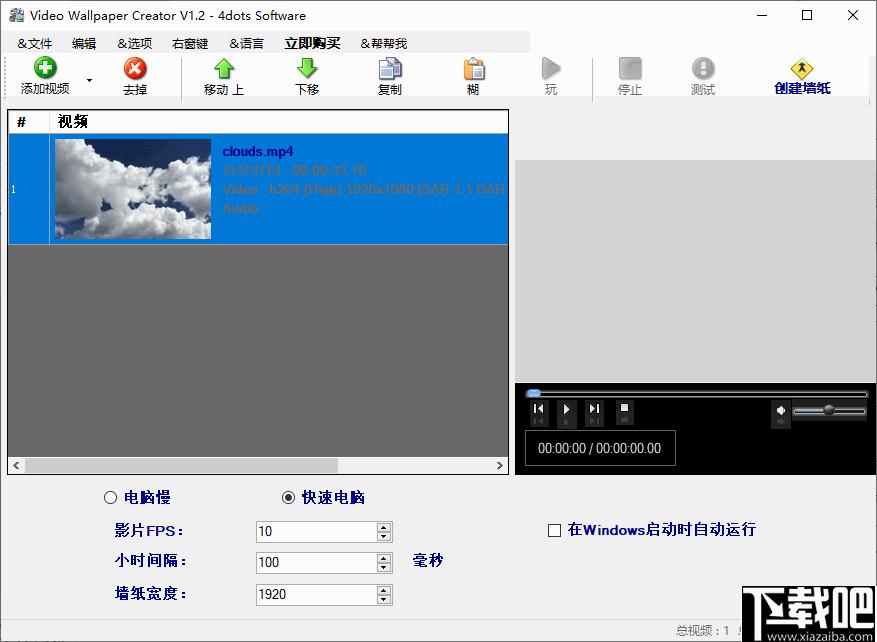Click the app icon in the title bar
Viewport: 877px width, 642px height.
pos(16,15)
